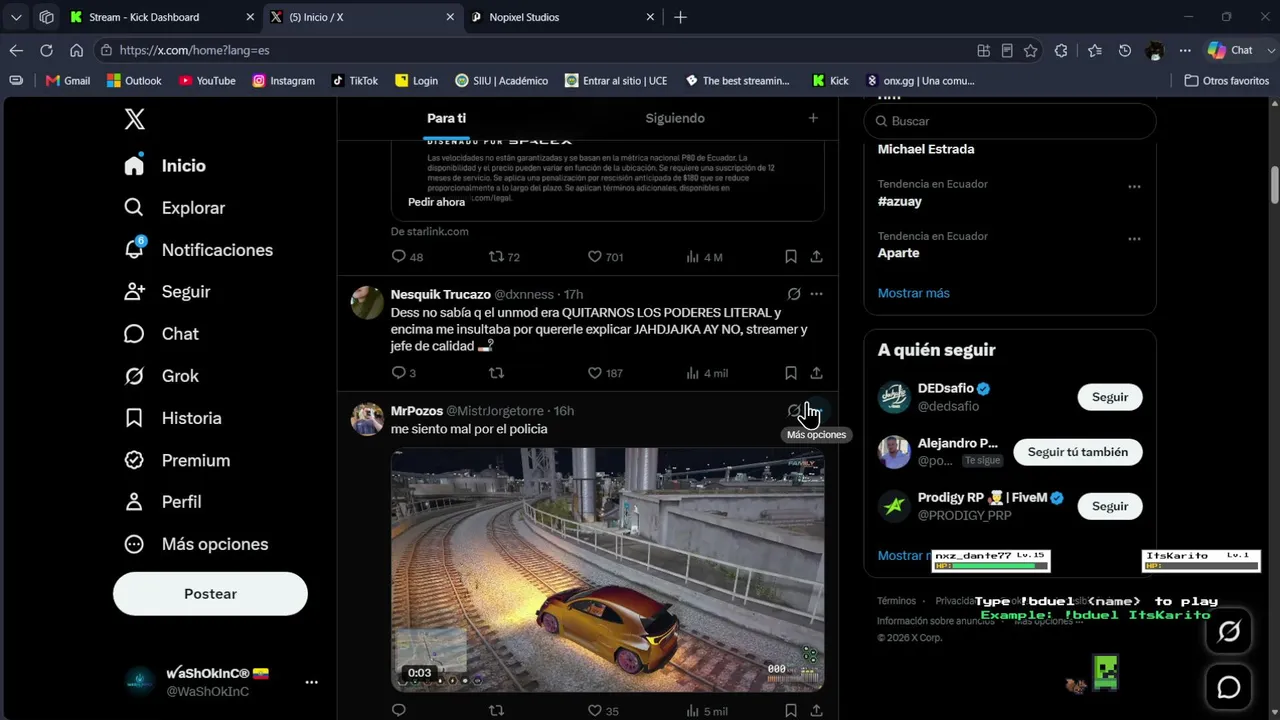Open Explorar from the X sidebar
Viewport: 1280px width, 720px height.
[x=174, y=208]
